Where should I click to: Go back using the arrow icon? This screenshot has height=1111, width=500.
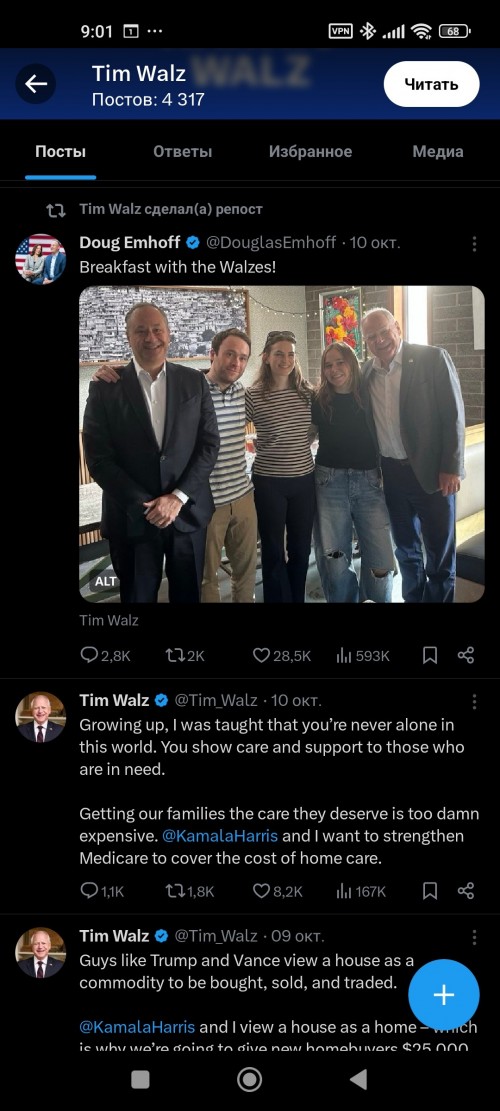(x=35, y=84)
